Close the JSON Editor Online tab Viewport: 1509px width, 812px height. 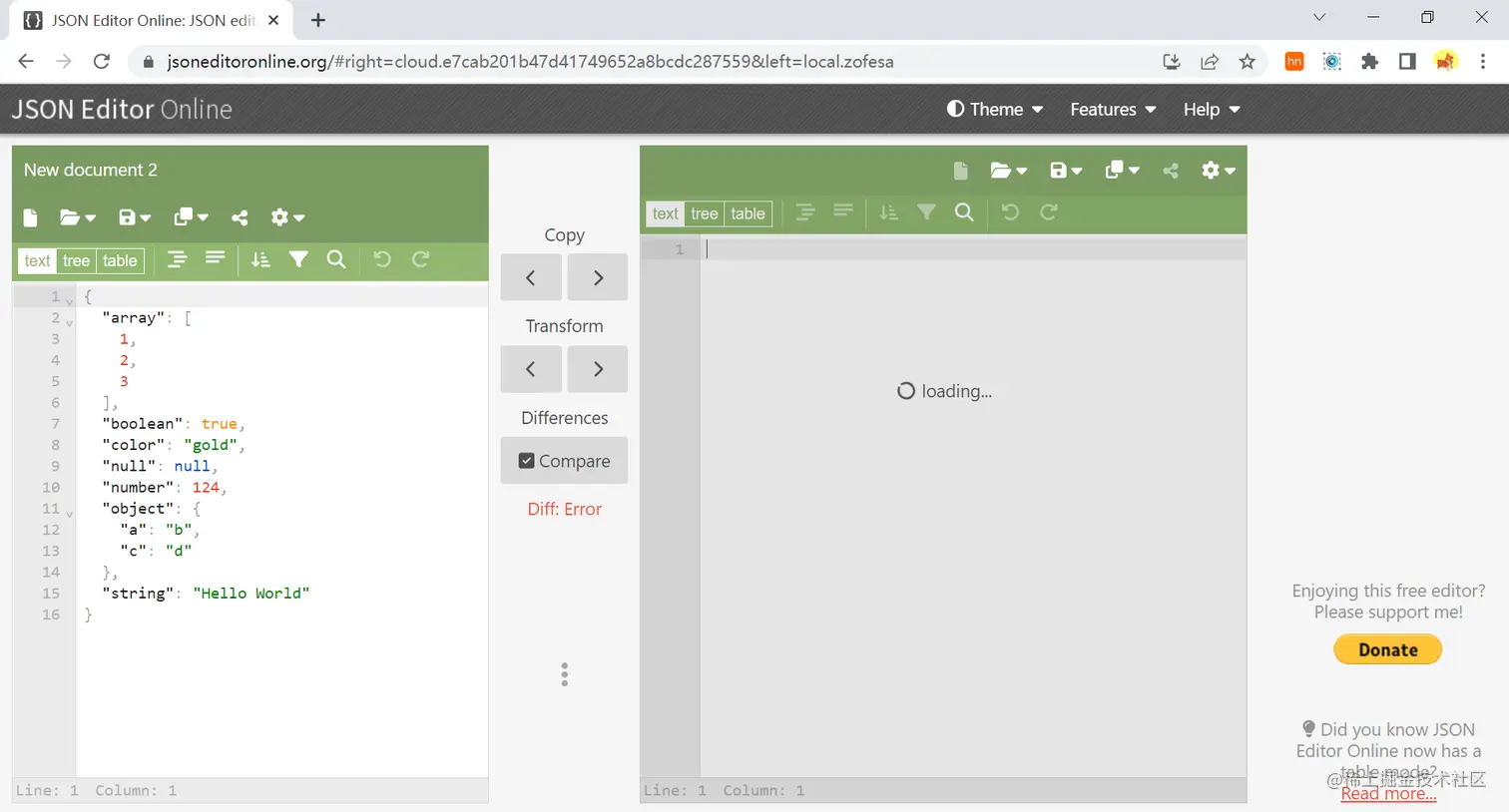(x=273, y=20)
